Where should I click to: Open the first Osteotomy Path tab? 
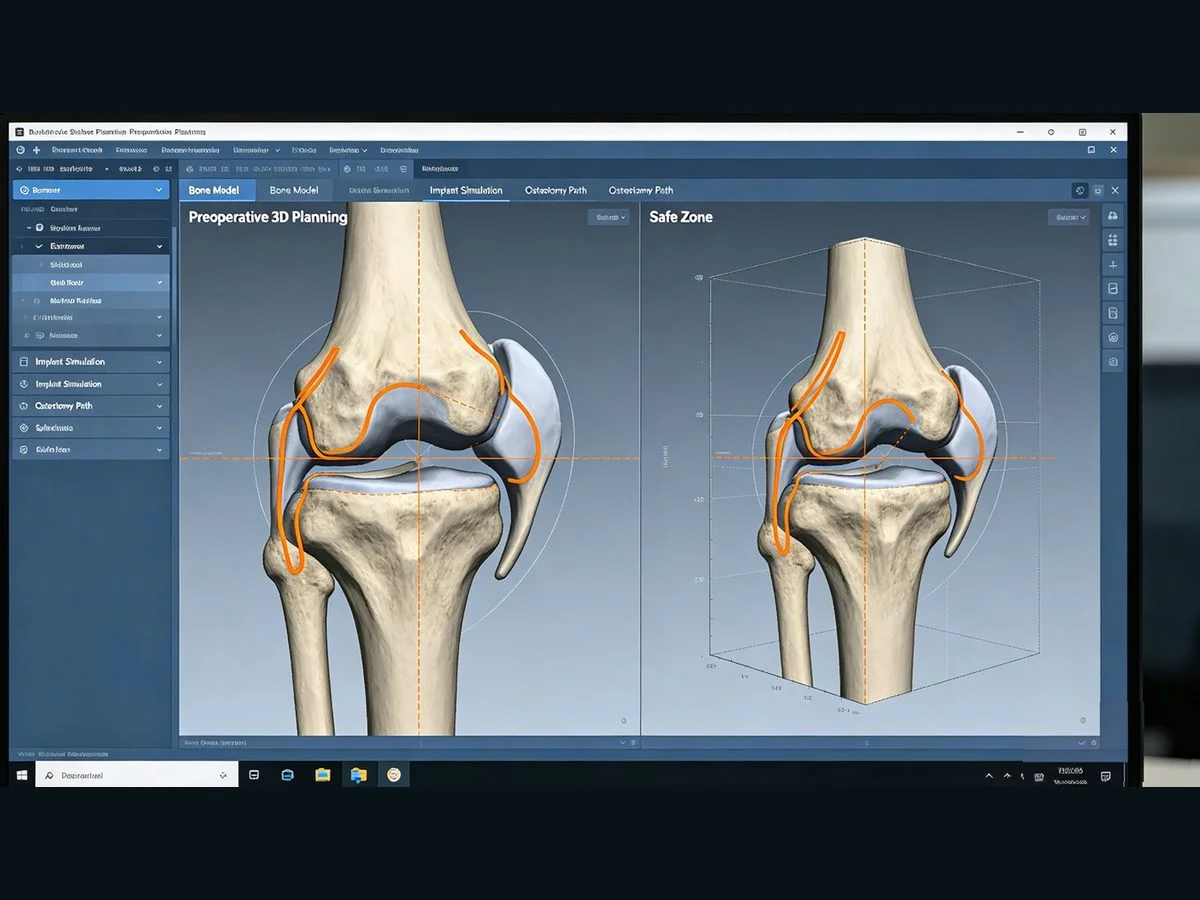click(x=556, y=190)
